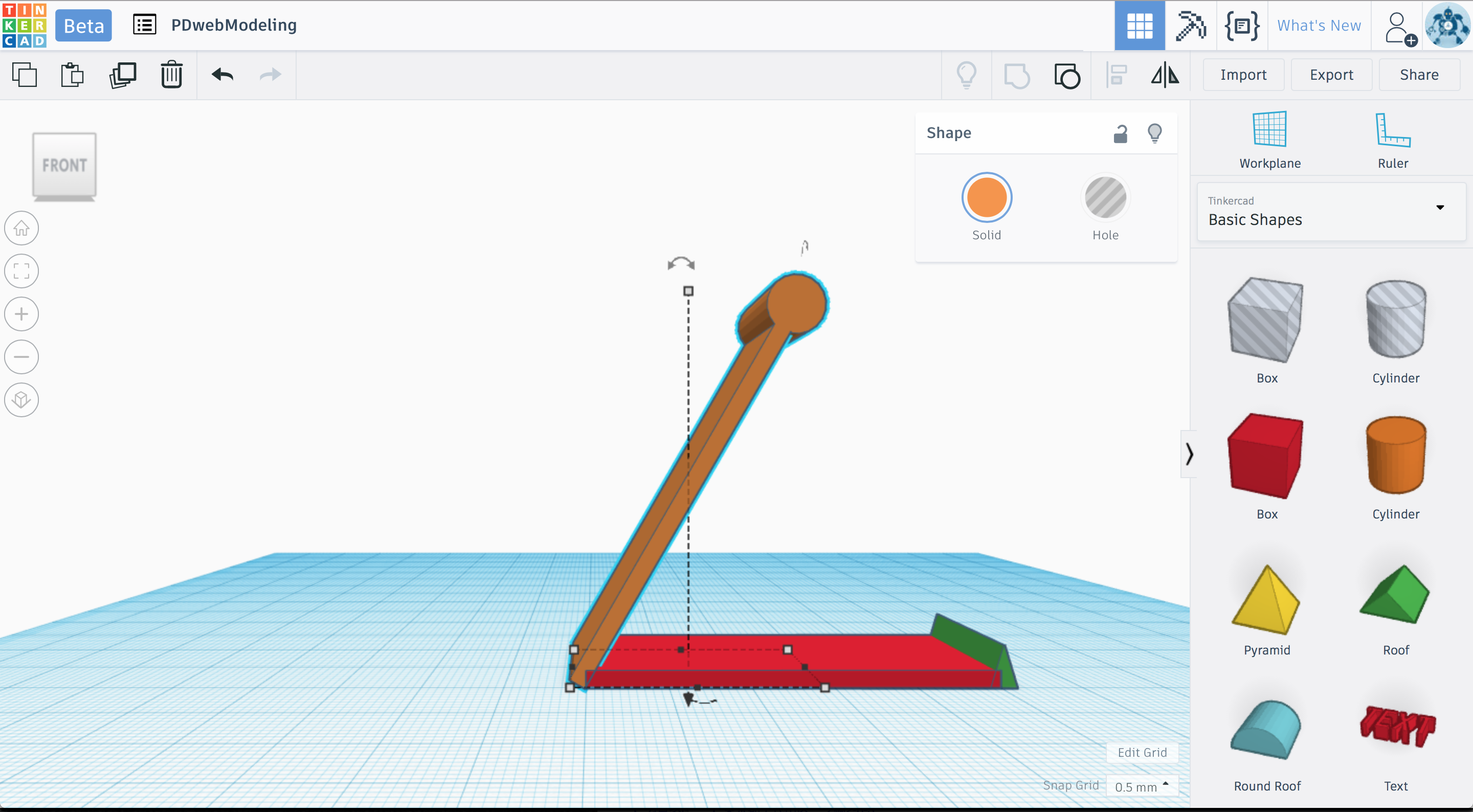Click the Export button
This screenshot has width=1473, height=812.
[1331, 75]
